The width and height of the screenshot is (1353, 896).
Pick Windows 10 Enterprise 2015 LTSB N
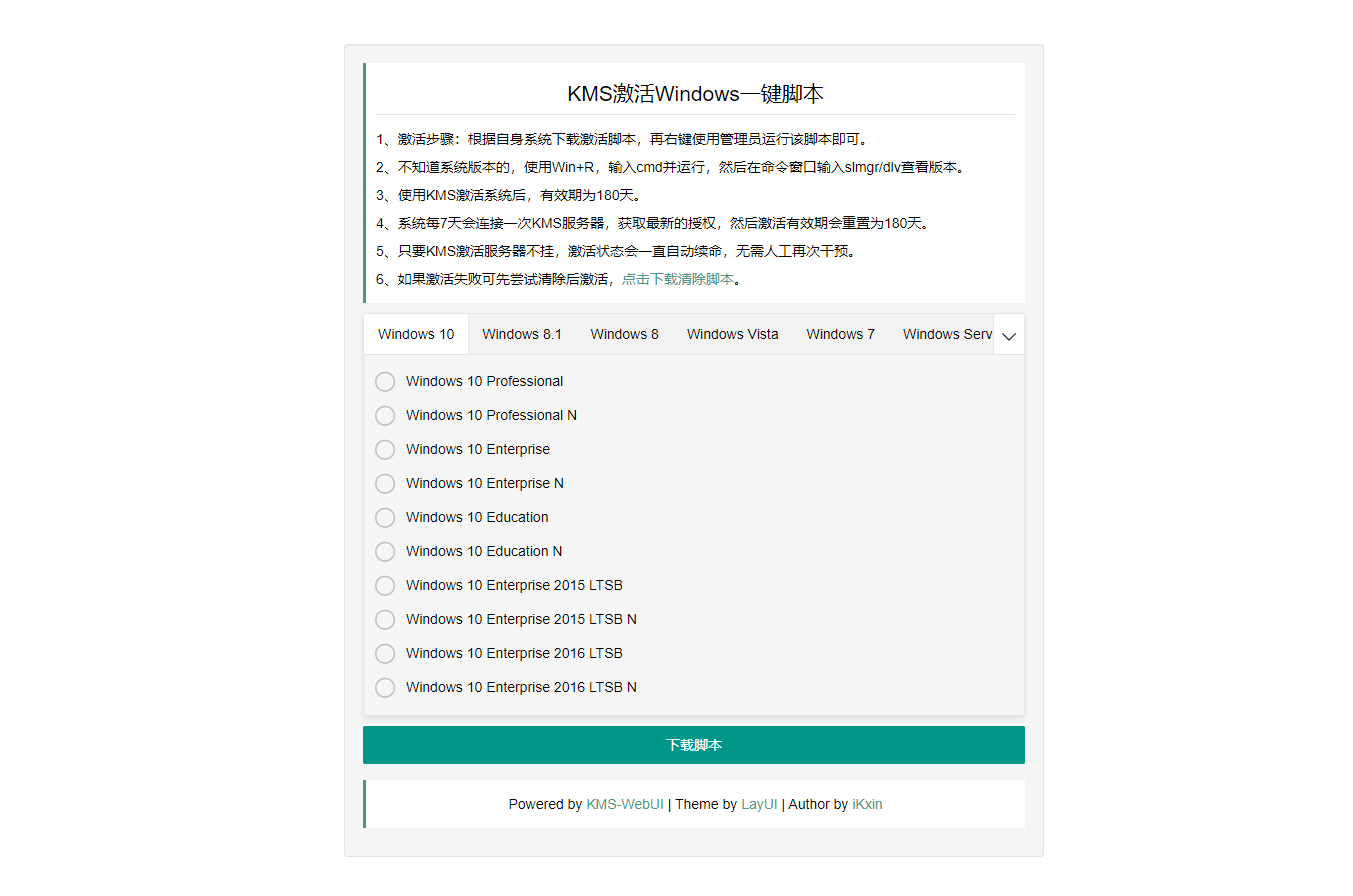coord(385,619)
